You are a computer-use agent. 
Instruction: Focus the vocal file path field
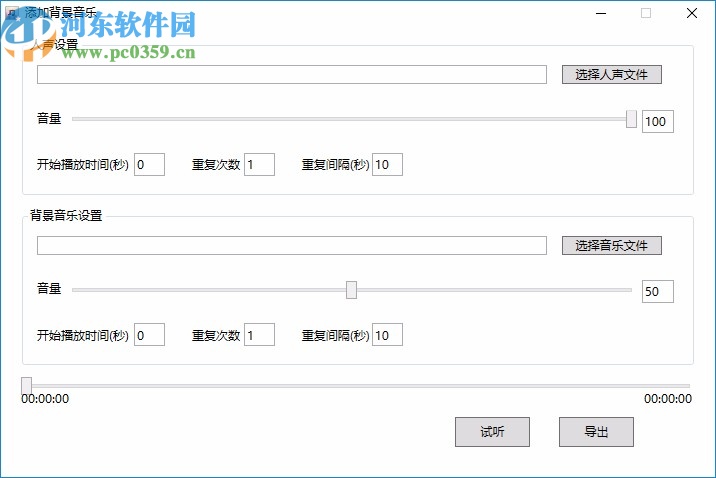point(292,74)
